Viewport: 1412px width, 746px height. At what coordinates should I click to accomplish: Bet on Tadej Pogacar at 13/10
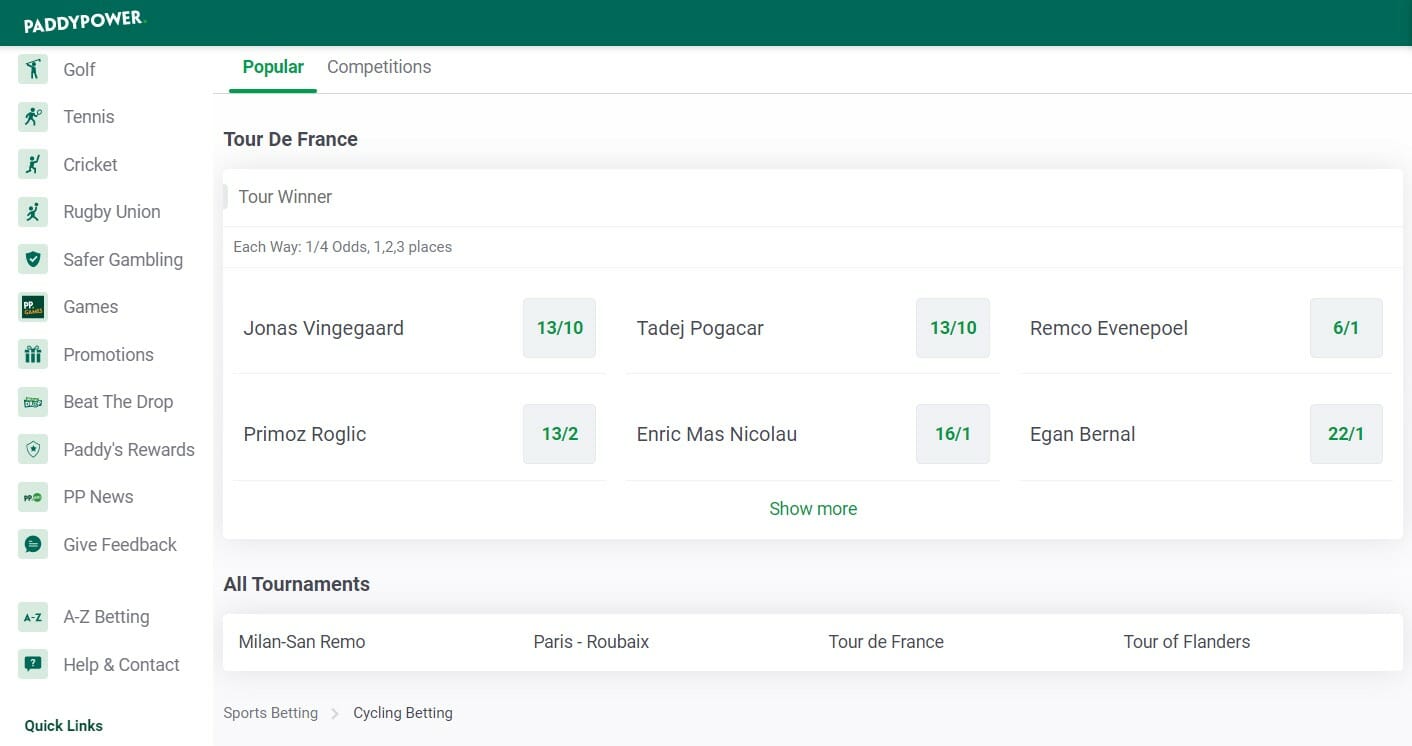[953, 328]
